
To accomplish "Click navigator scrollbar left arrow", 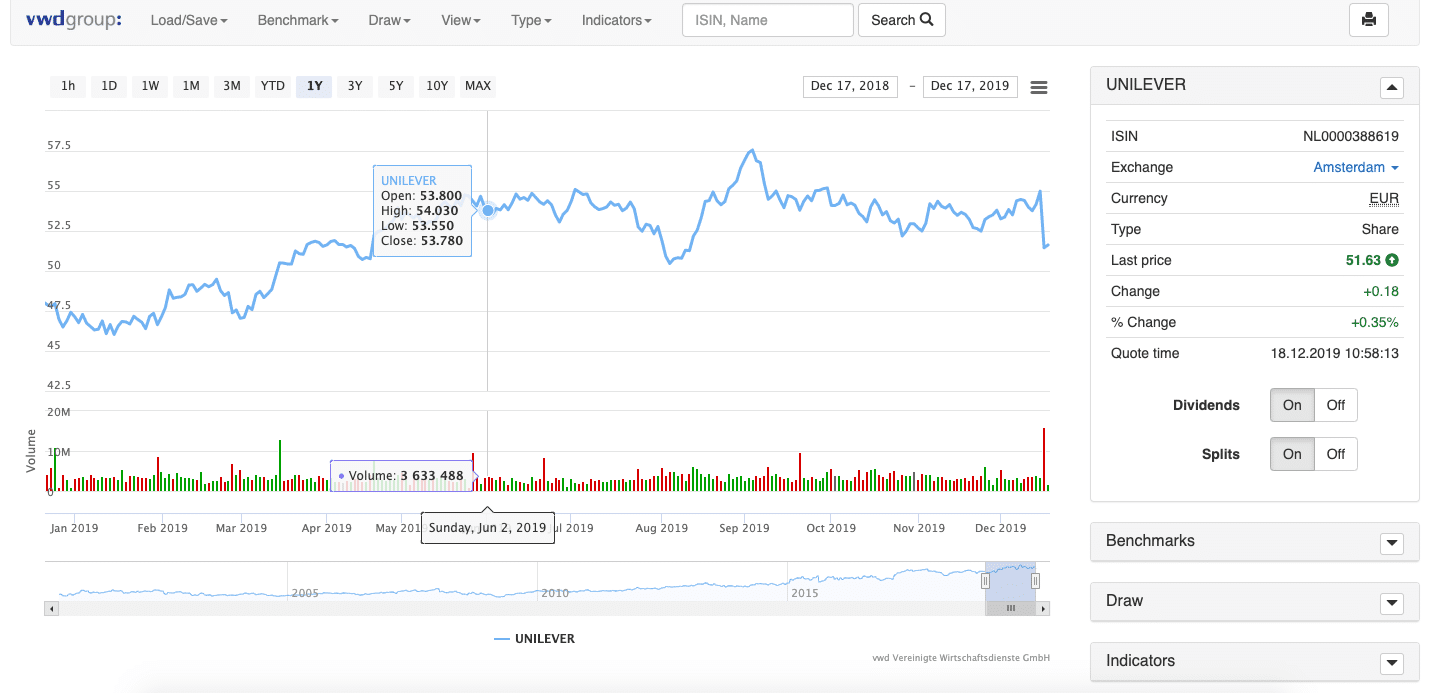I will tap(52, 608).
